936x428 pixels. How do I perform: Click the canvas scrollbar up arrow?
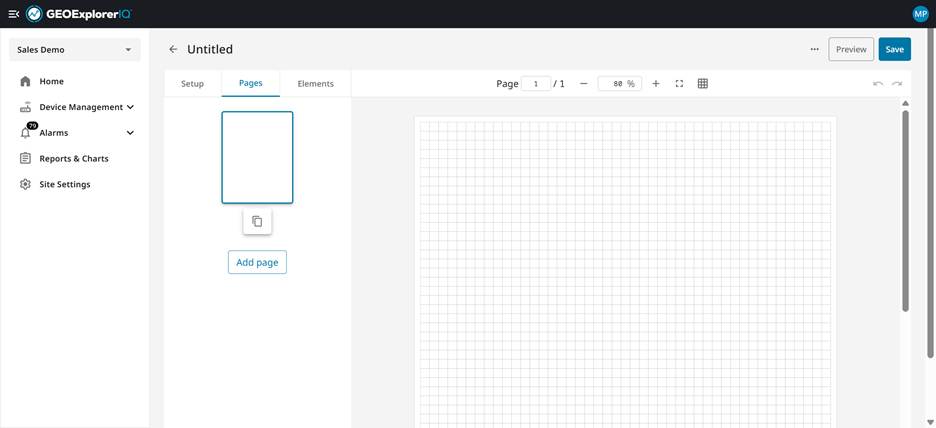pos(906,103)
